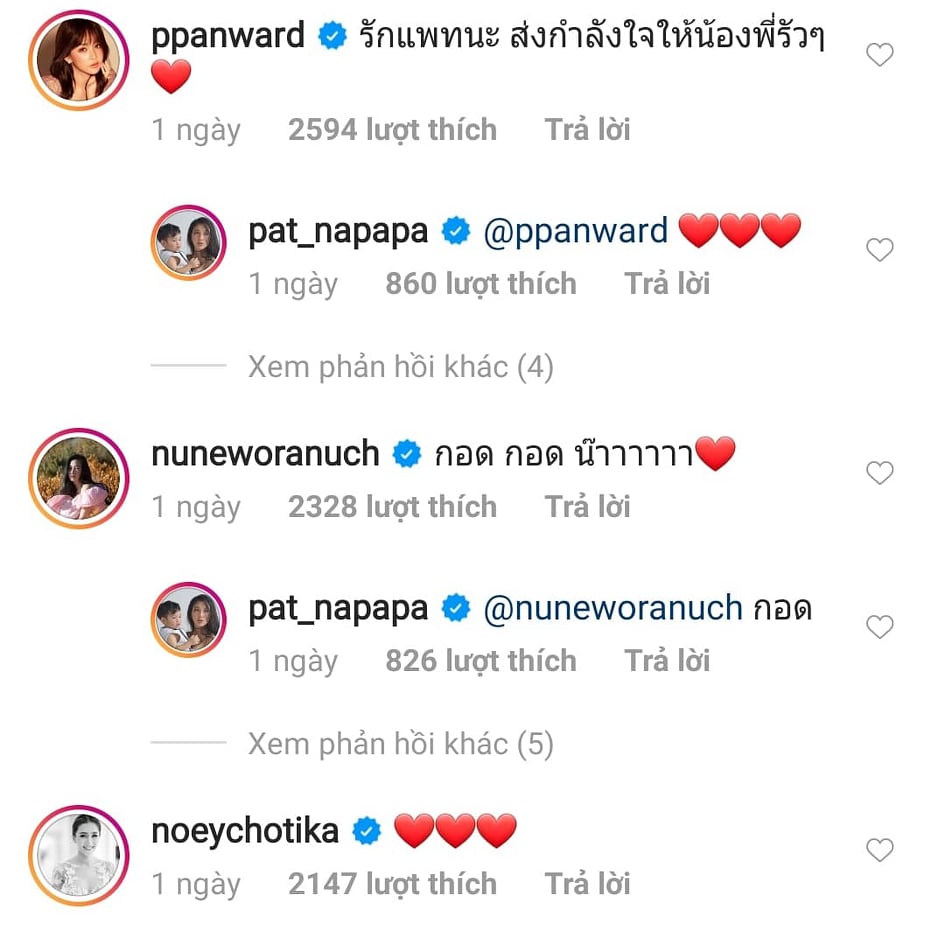936x936 pixels.
Task: Like ppanward's comment with the heart icon
Action: coord(879,55)
